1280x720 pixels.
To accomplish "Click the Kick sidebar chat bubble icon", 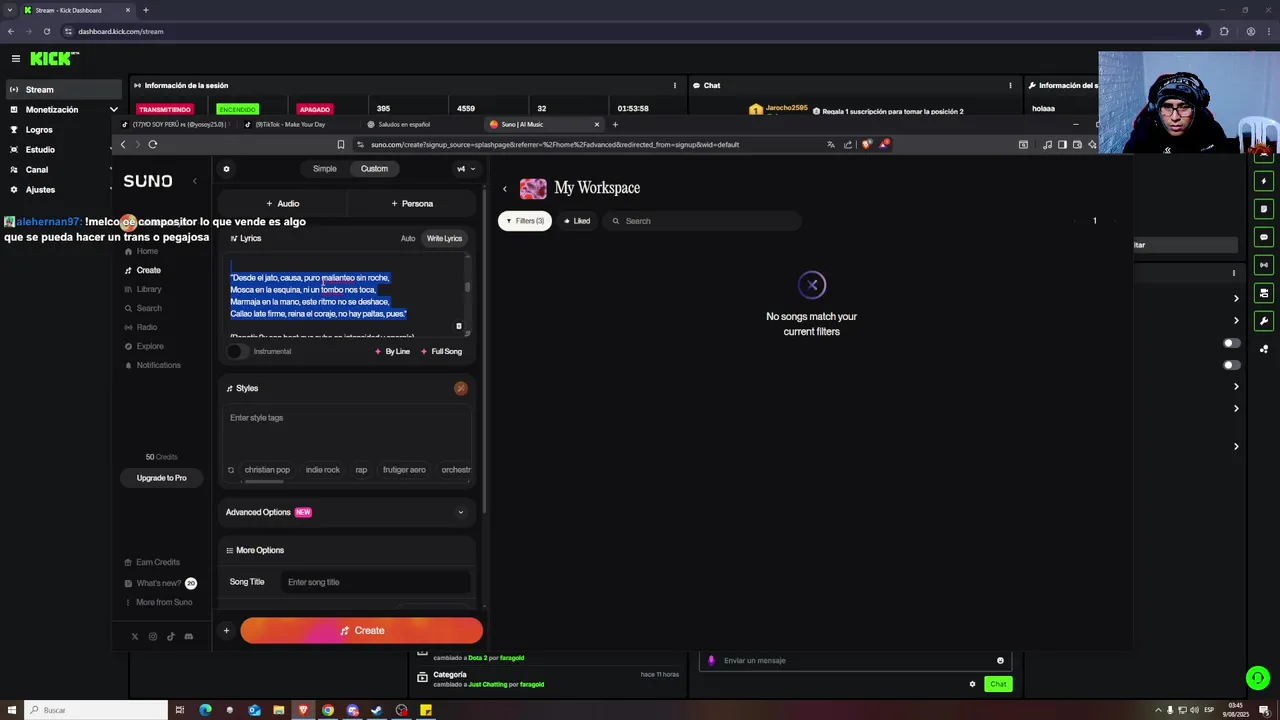I will click(x=1264, y=237).
